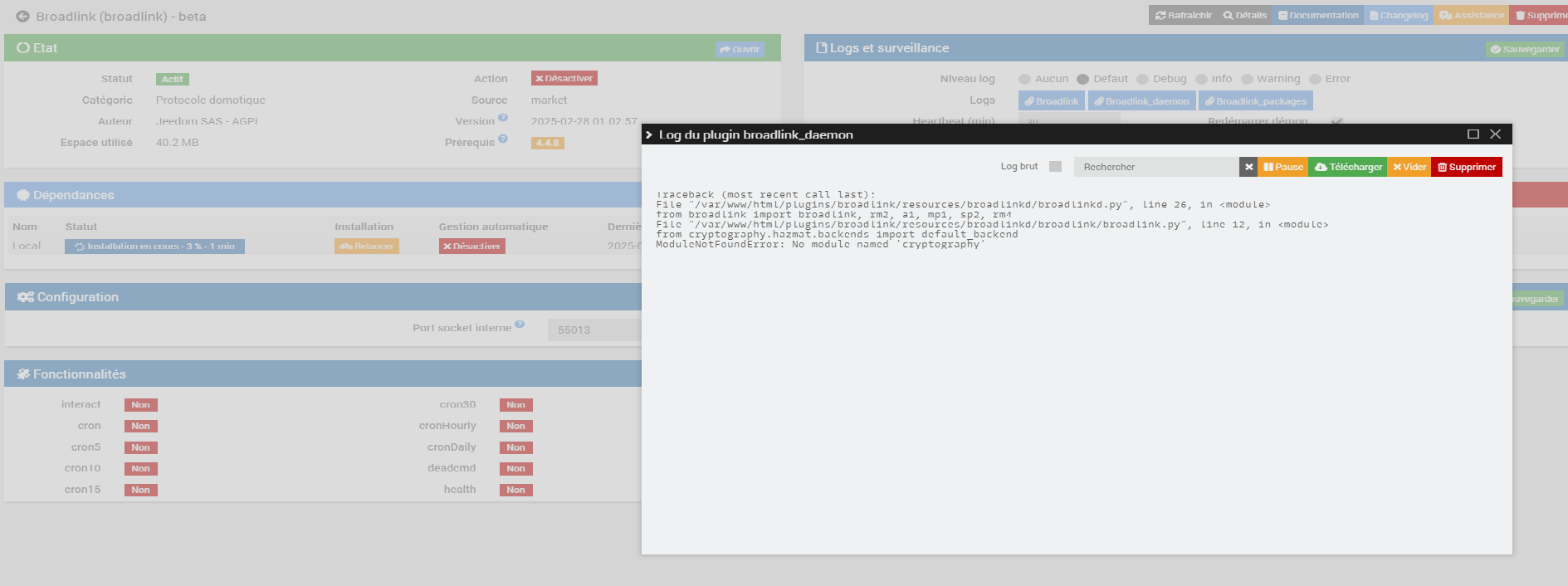This screenshot has width=1568, height=586.
Task: Click Télécharger to download the log
Action: 1348,167
